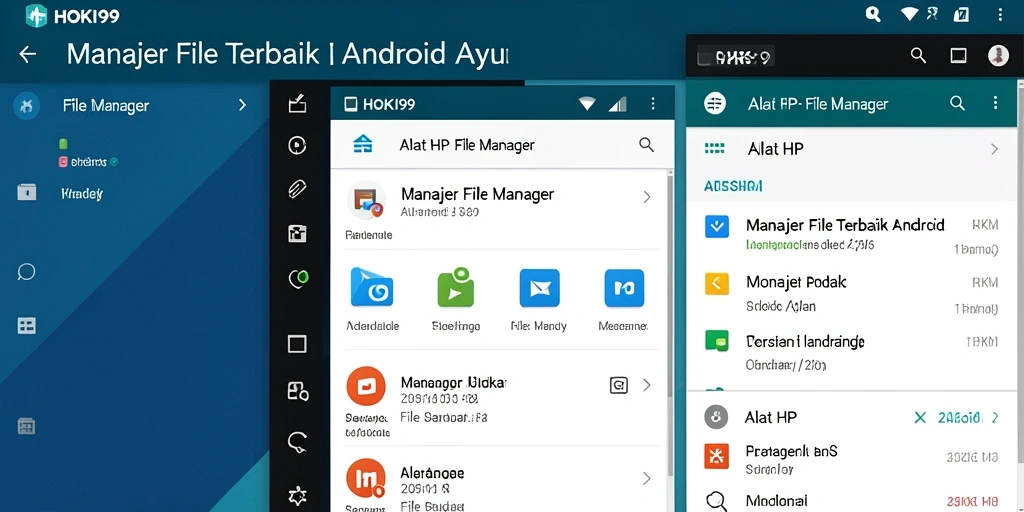Click the blue download icon in right list
Image resolution: width=1024 pixels, height=512 pixels.
pos(716,227)
